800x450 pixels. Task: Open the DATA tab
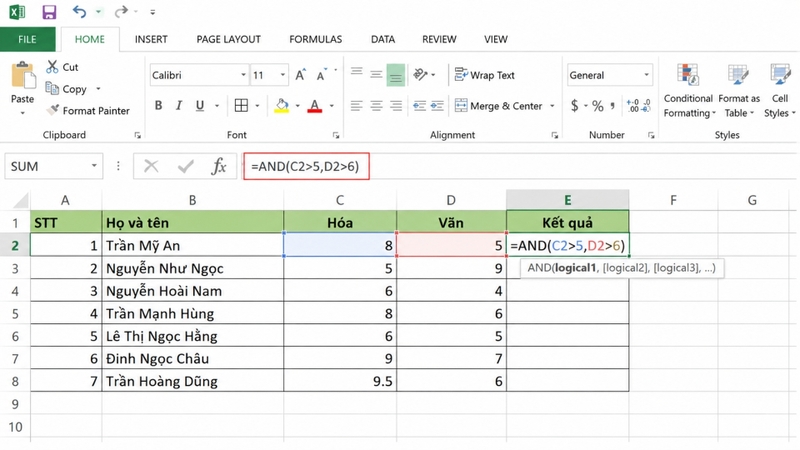[383, 39]
